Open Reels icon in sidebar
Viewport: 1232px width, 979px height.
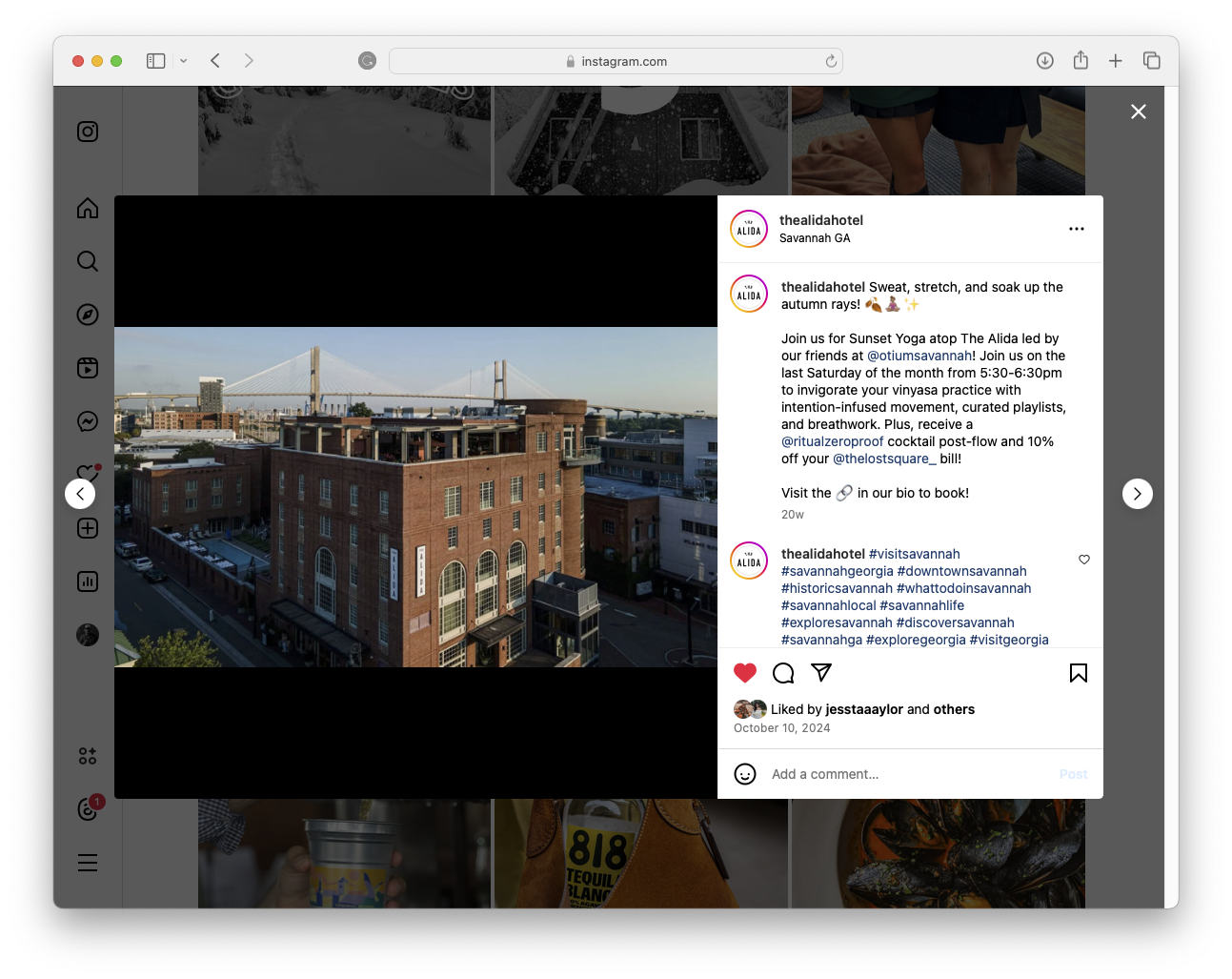tap(88, 368)
